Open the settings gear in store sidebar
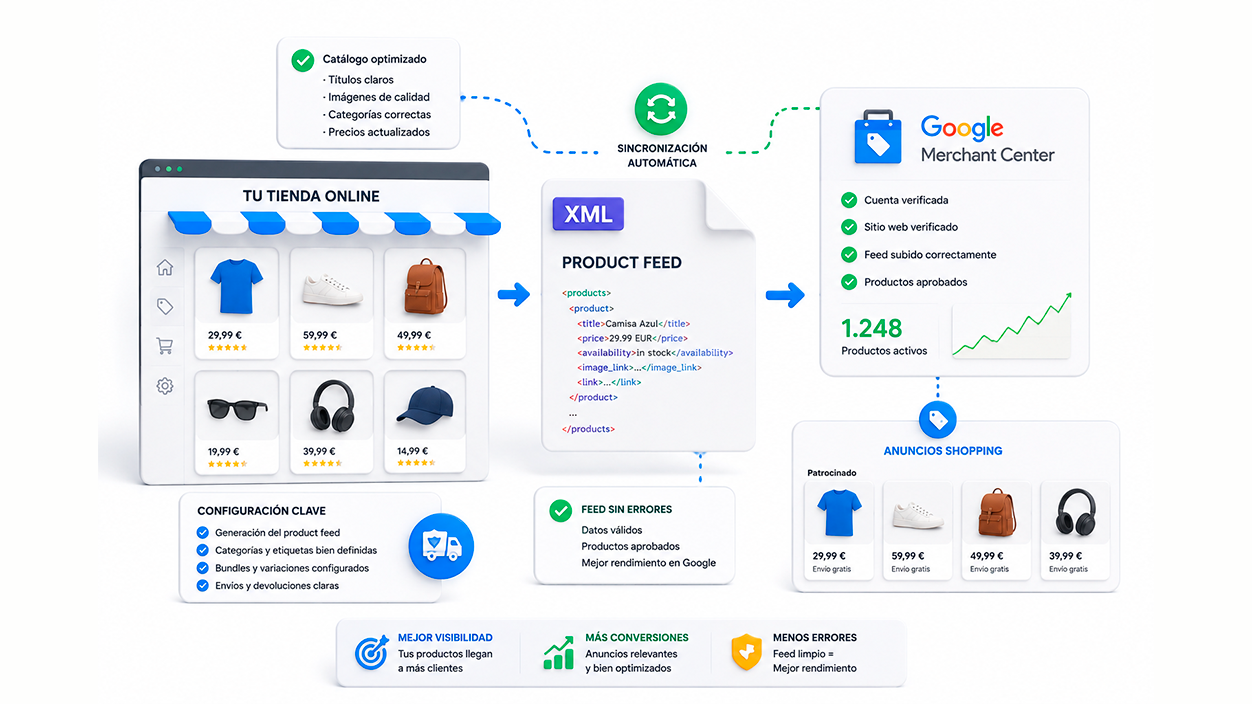Image resolution: width=1252 pixels, height=704 pixels. pyautogui.click(x=165, y=386)
